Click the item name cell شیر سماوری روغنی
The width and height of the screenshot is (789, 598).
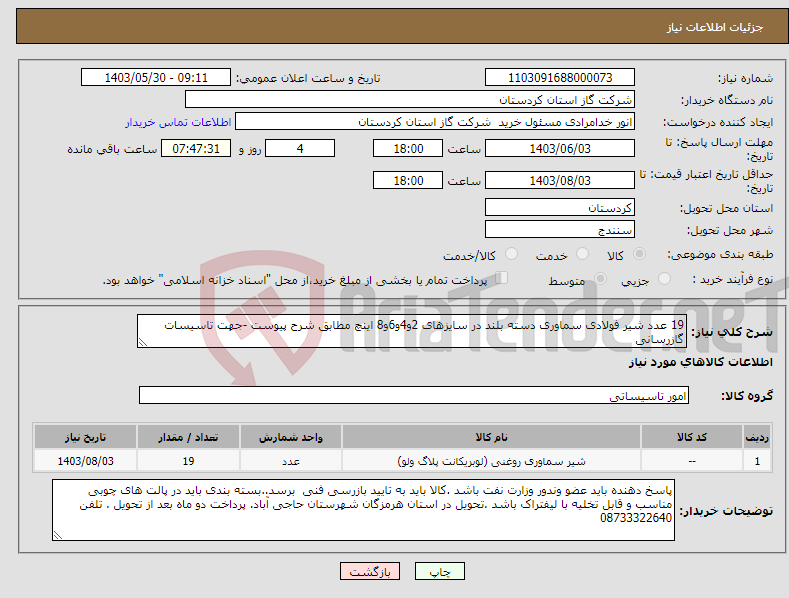[491, 461]
